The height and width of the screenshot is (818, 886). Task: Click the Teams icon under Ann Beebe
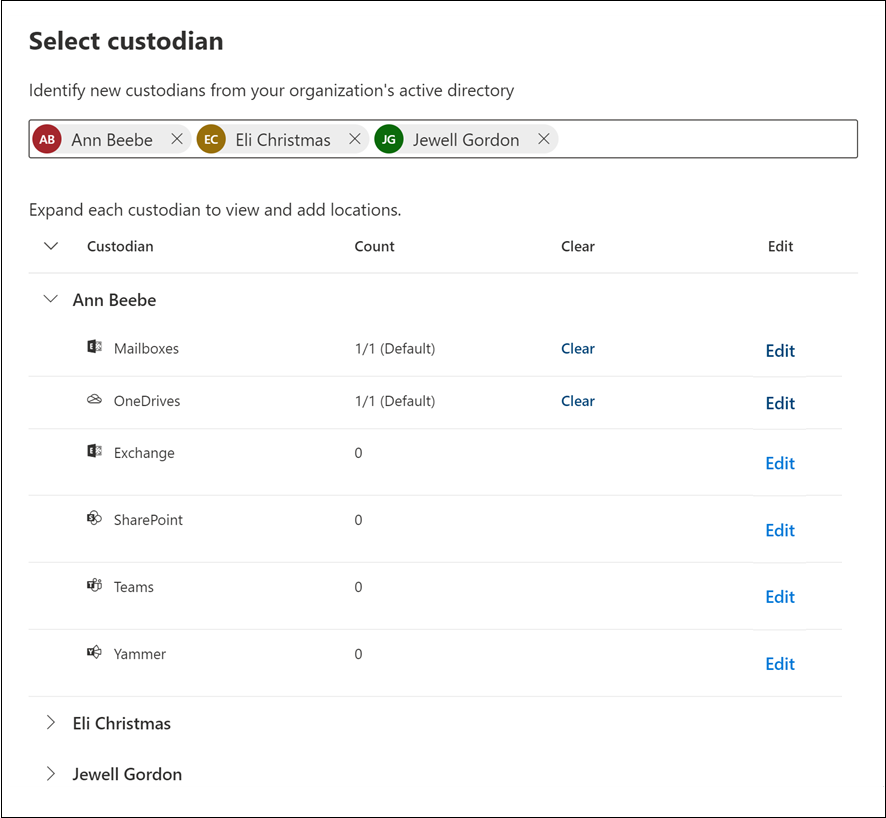coord(94,585)
